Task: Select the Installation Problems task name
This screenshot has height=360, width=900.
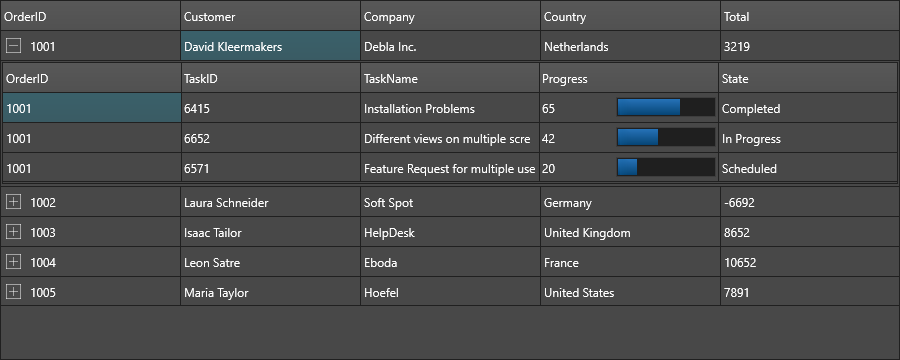Action: [x=451, y=108]
